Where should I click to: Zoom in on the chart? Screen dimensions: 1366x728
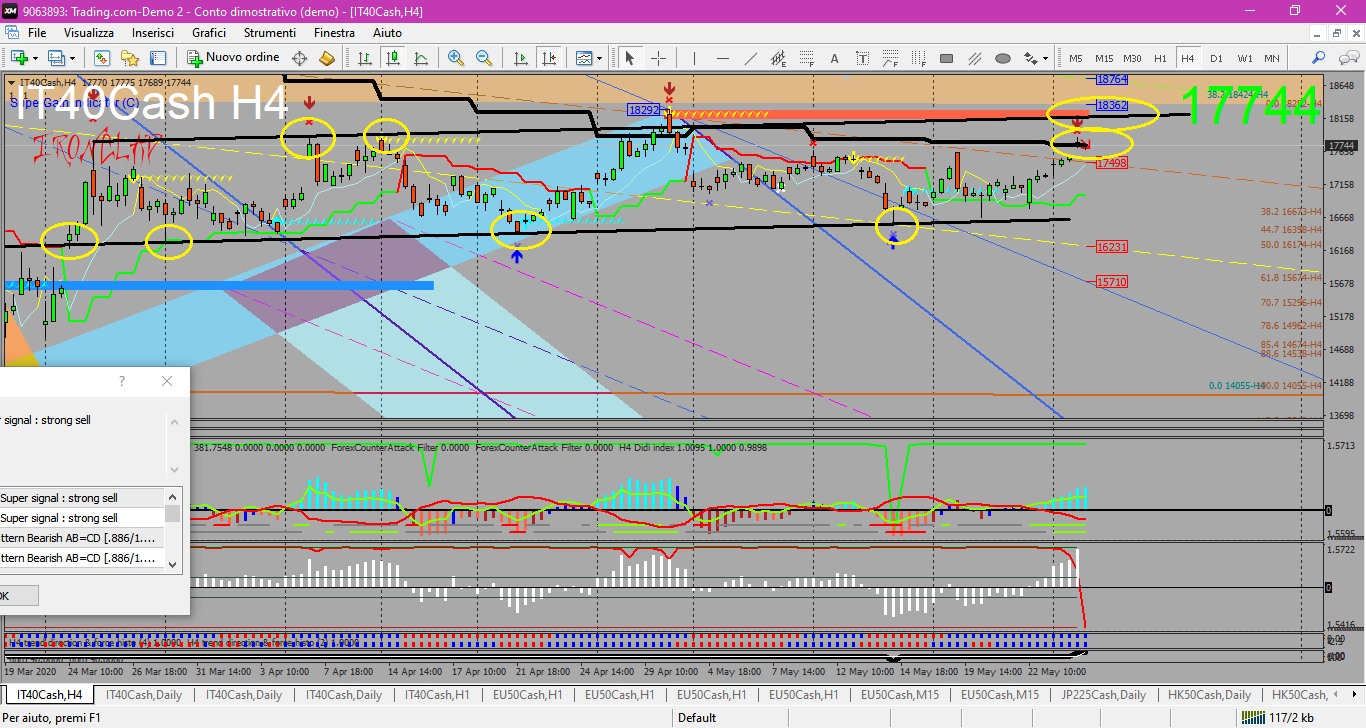point(456,58)
